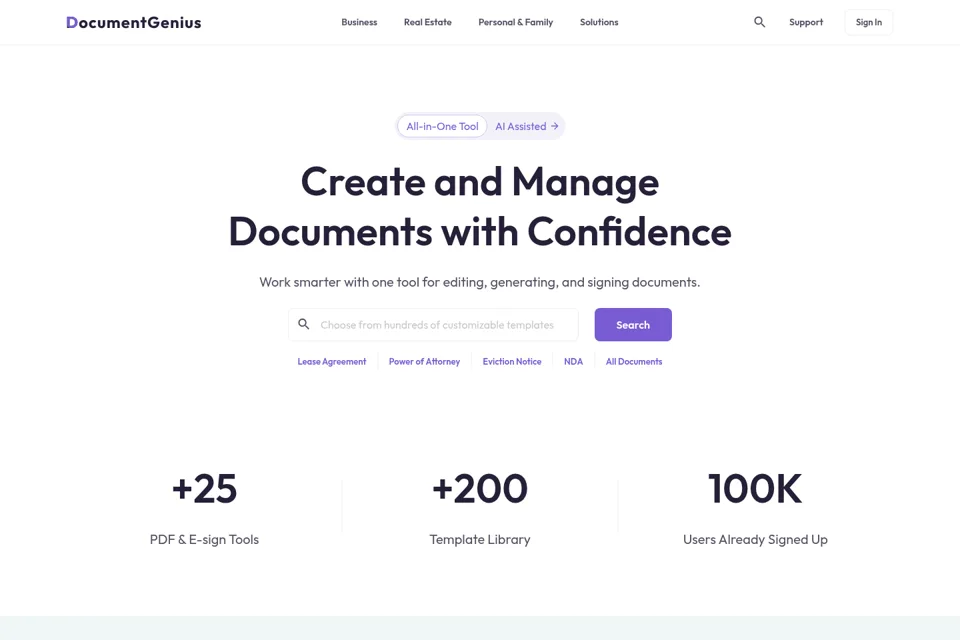The width and height of the screenshot is (960, 640).
Task: Select the AI Assisted pill
Action: (527, 126)
